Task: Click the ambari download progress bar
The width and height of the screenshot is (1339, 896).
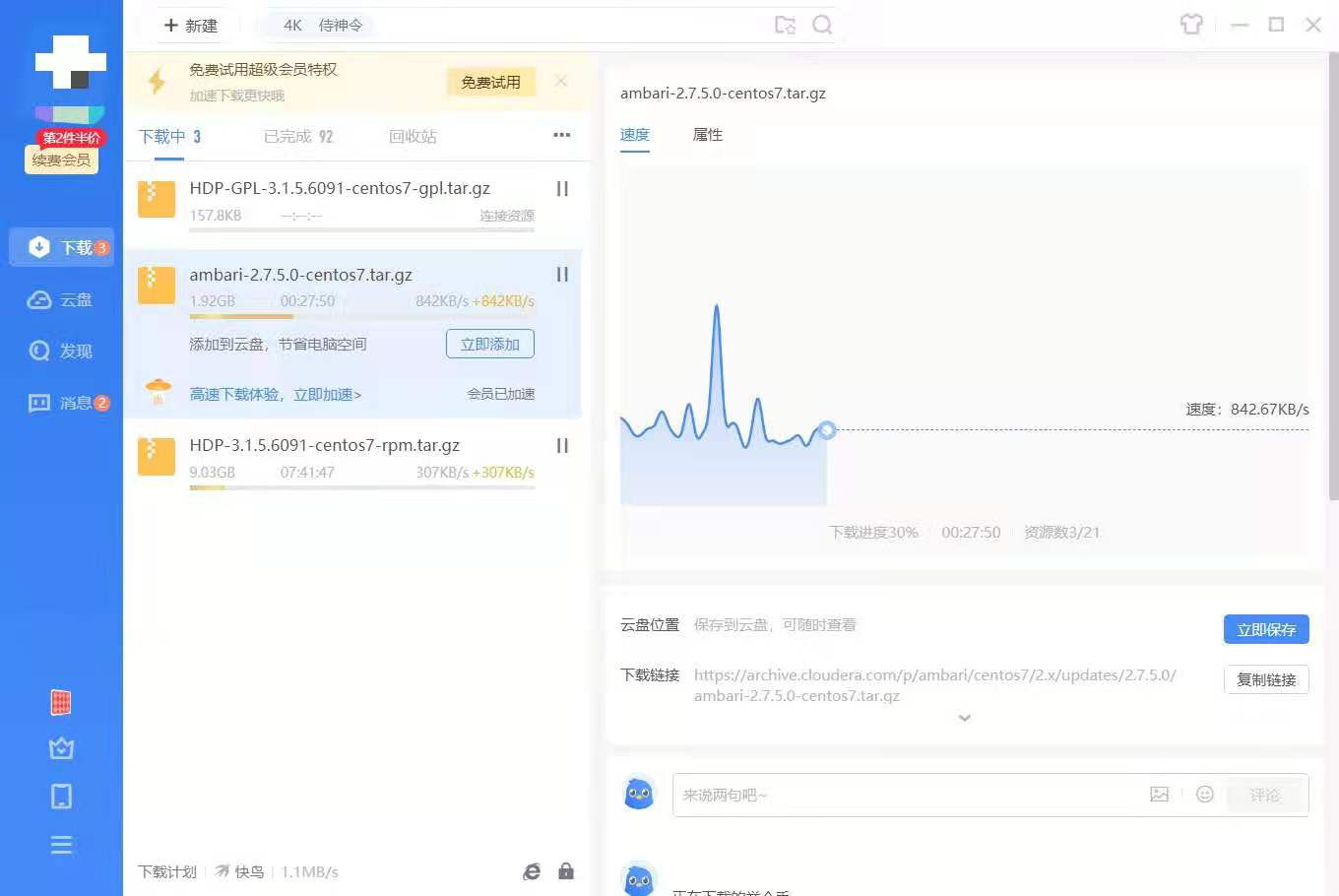Action: (x=361, y=316)
